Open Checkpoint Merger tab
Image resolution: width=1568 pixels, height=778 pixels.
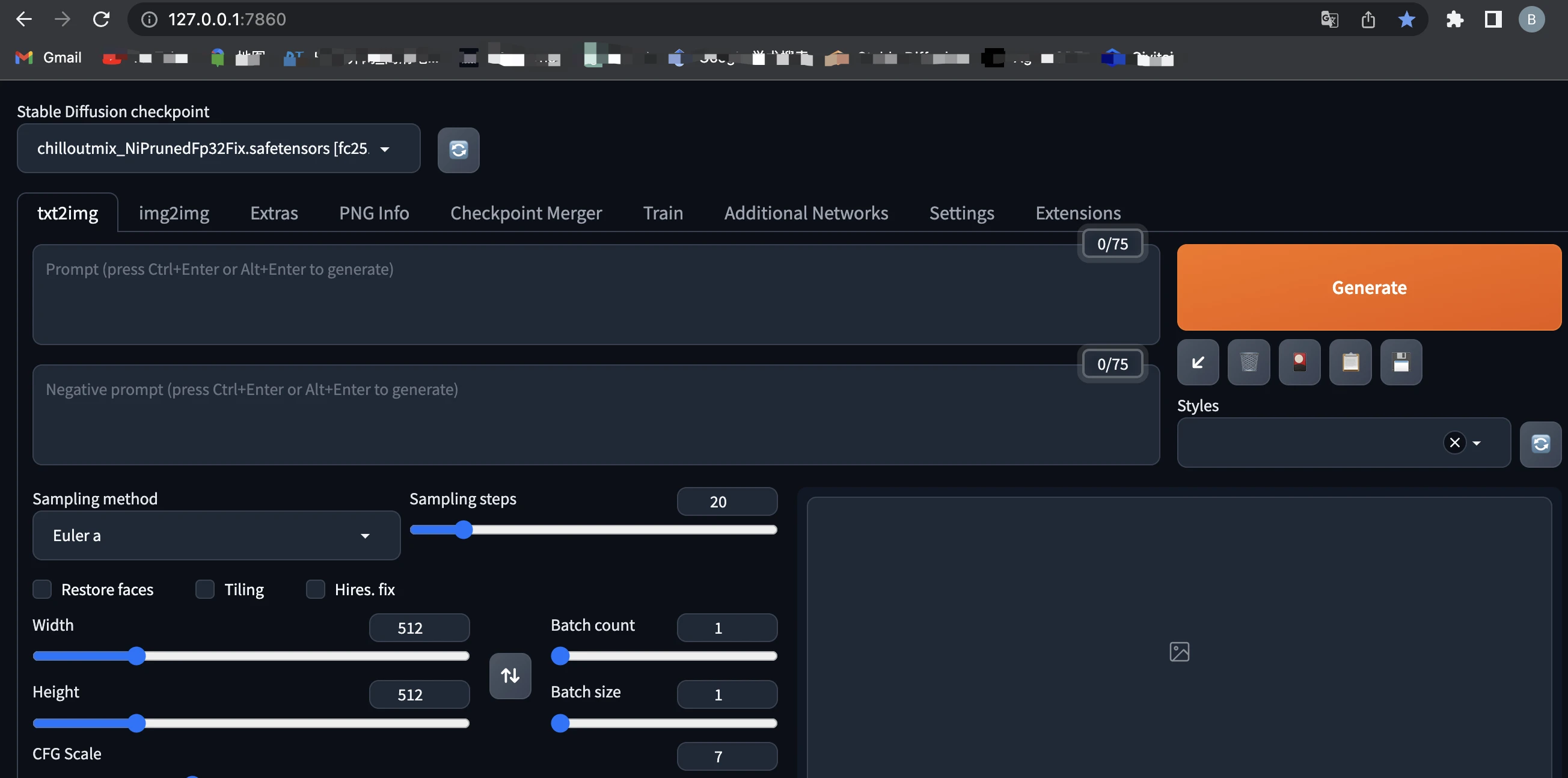(x=526, y=213)
